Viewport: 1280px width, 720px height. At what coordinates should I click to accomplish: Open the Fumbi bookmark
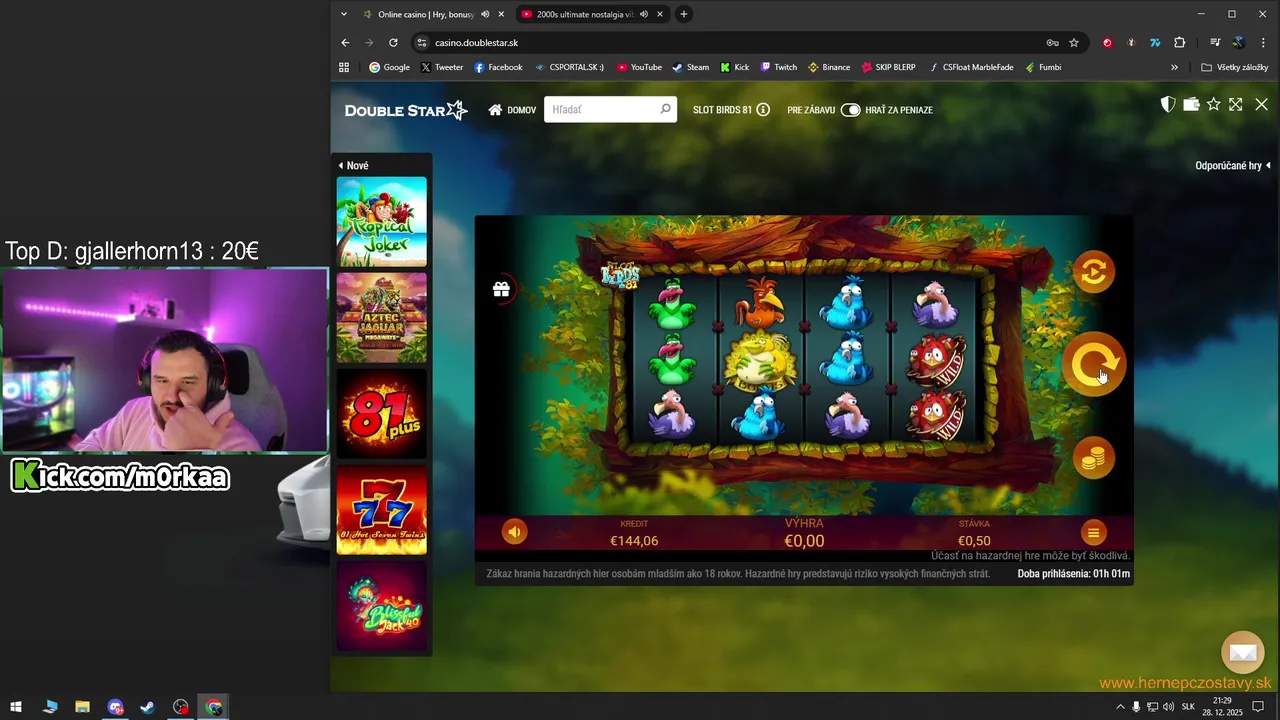(x=1043, y=67)
